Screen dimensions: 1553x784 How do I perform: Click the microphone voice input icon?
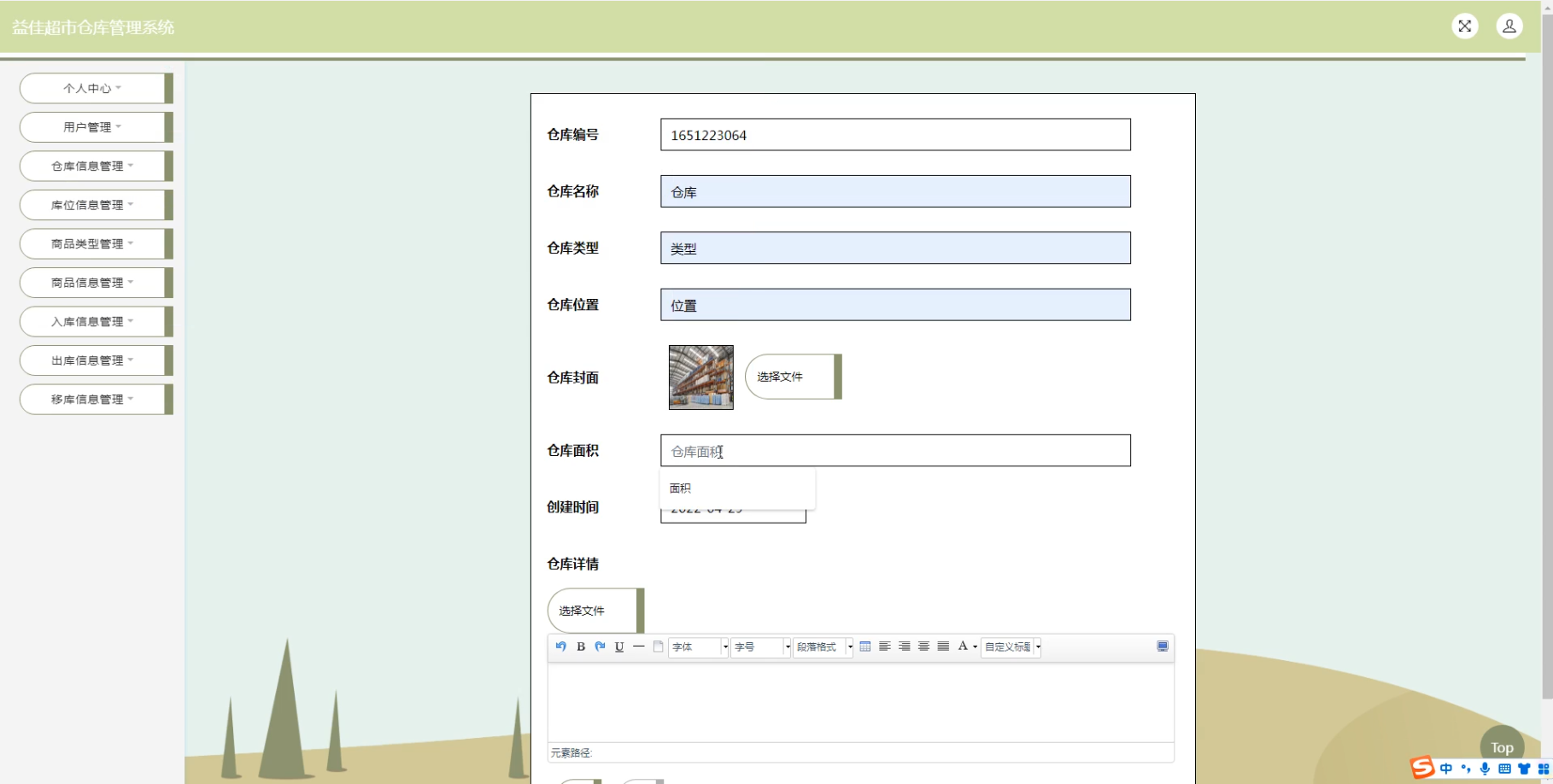pos(1485,769)
